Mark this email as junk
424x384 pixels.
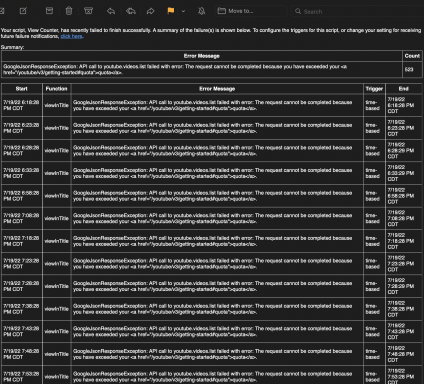88,11
